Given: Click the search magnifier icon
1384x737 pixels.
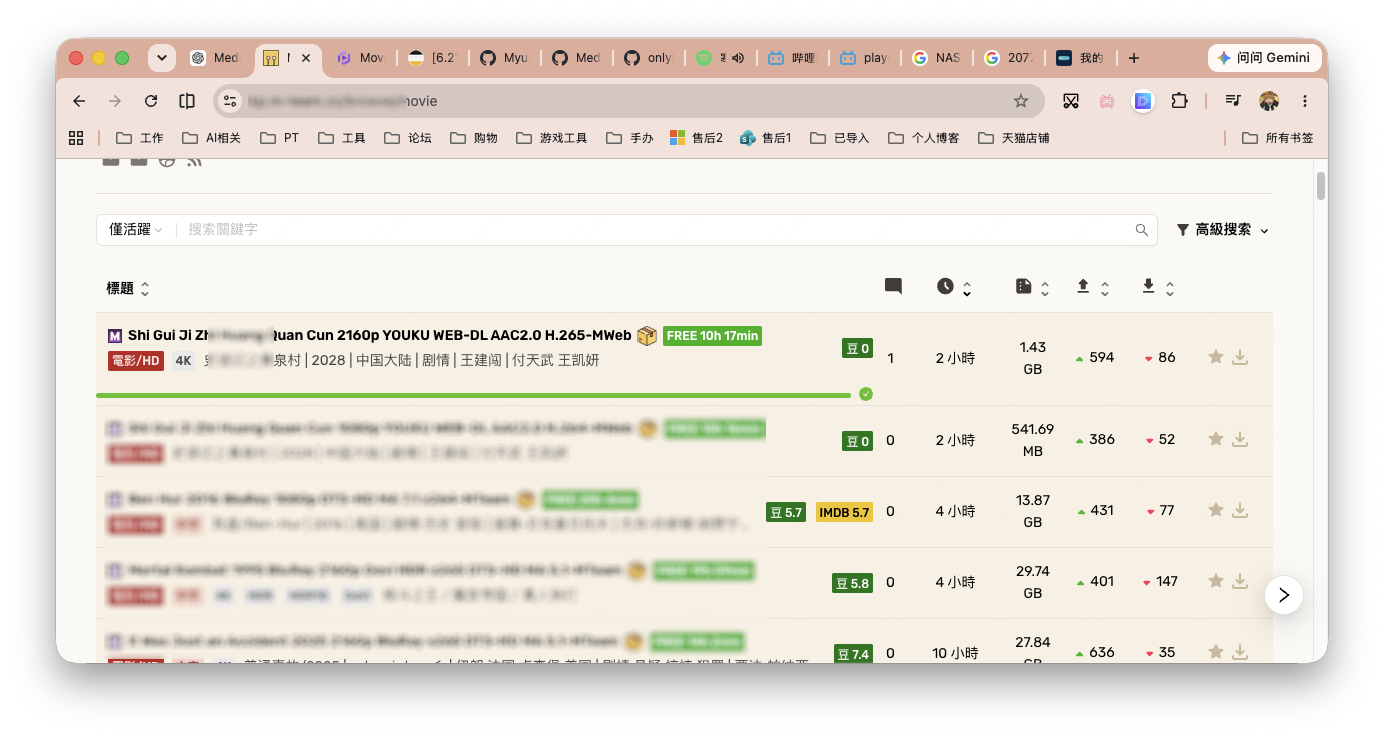Looking at the screenshot, I should click(x=1142, y=230).
